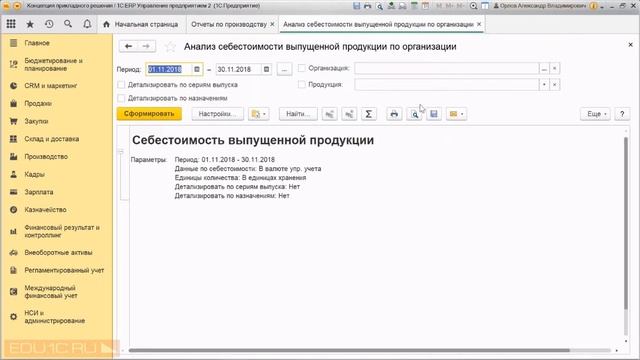The width and height of the screenshot is (640, 360).
Task: Click the sum (sigma) toolbar icon
Action: (x=368, y=114)
